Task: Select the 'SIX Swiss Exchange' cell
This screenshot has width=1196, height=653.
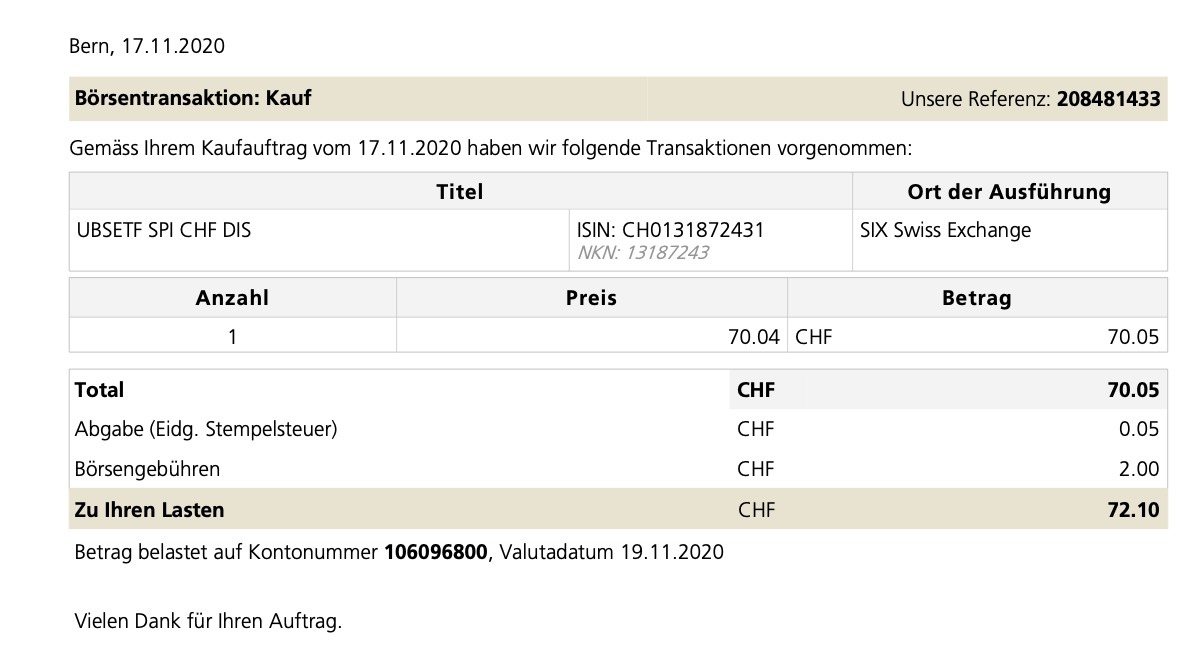Action: 945,230
